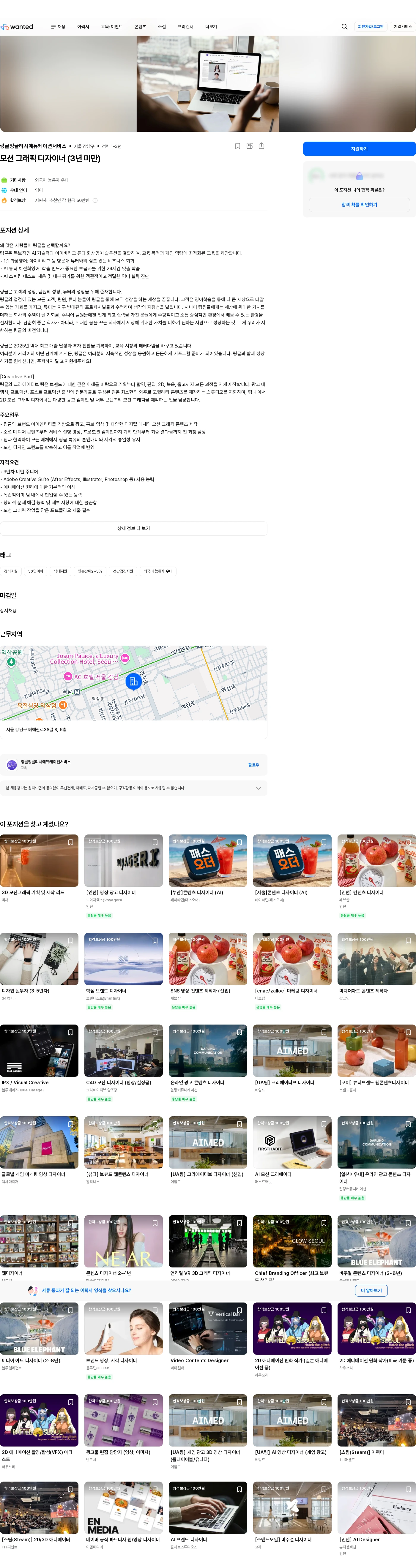Click the info icon next to 합격보상 amount
Image resolution: width=416 pixels, height=1568 pixels.
click(x=95, y=200)
